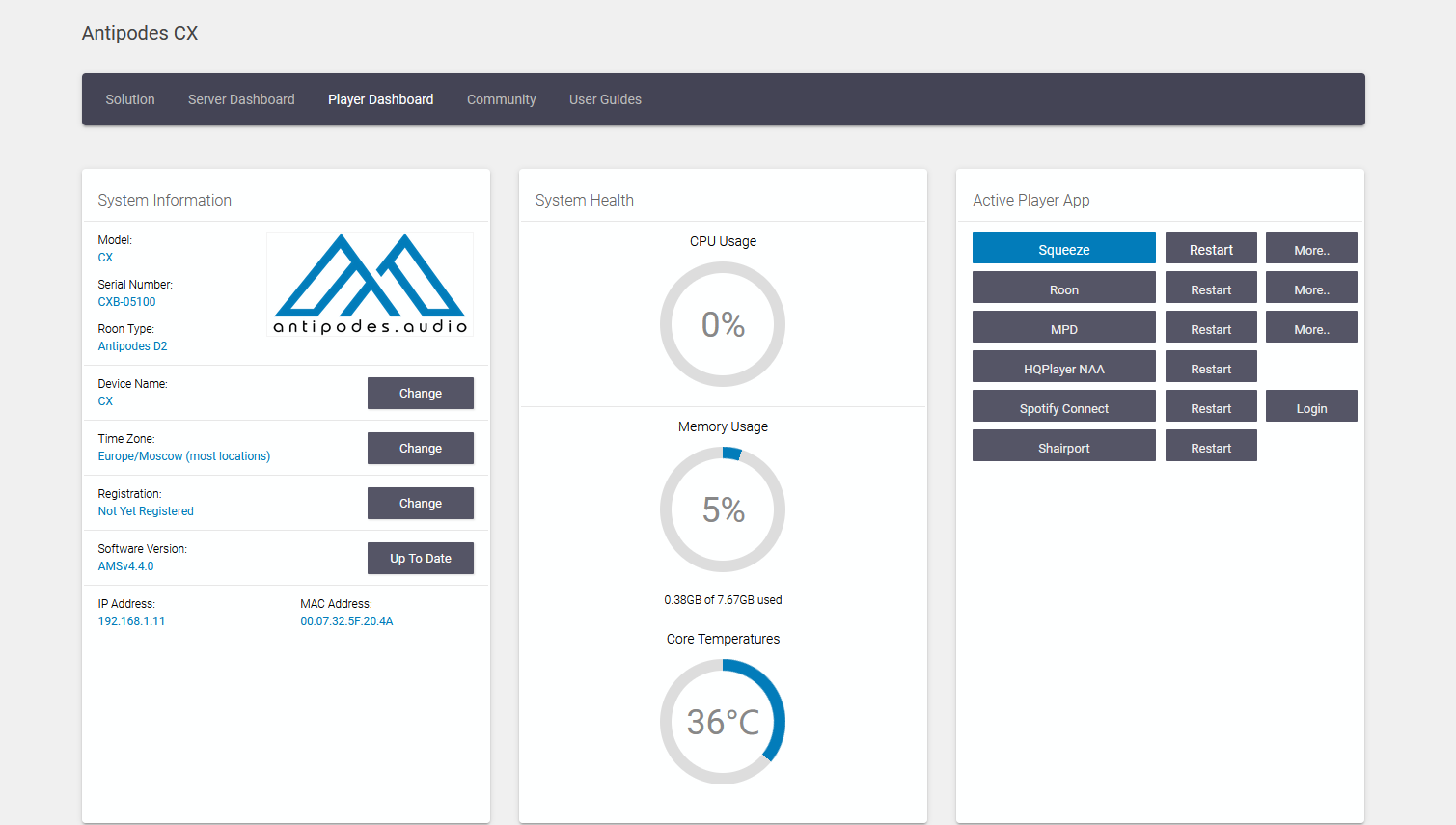The image size is (1456, 825).
Task: Open More options for MPD
Action: click(1311, 327)
